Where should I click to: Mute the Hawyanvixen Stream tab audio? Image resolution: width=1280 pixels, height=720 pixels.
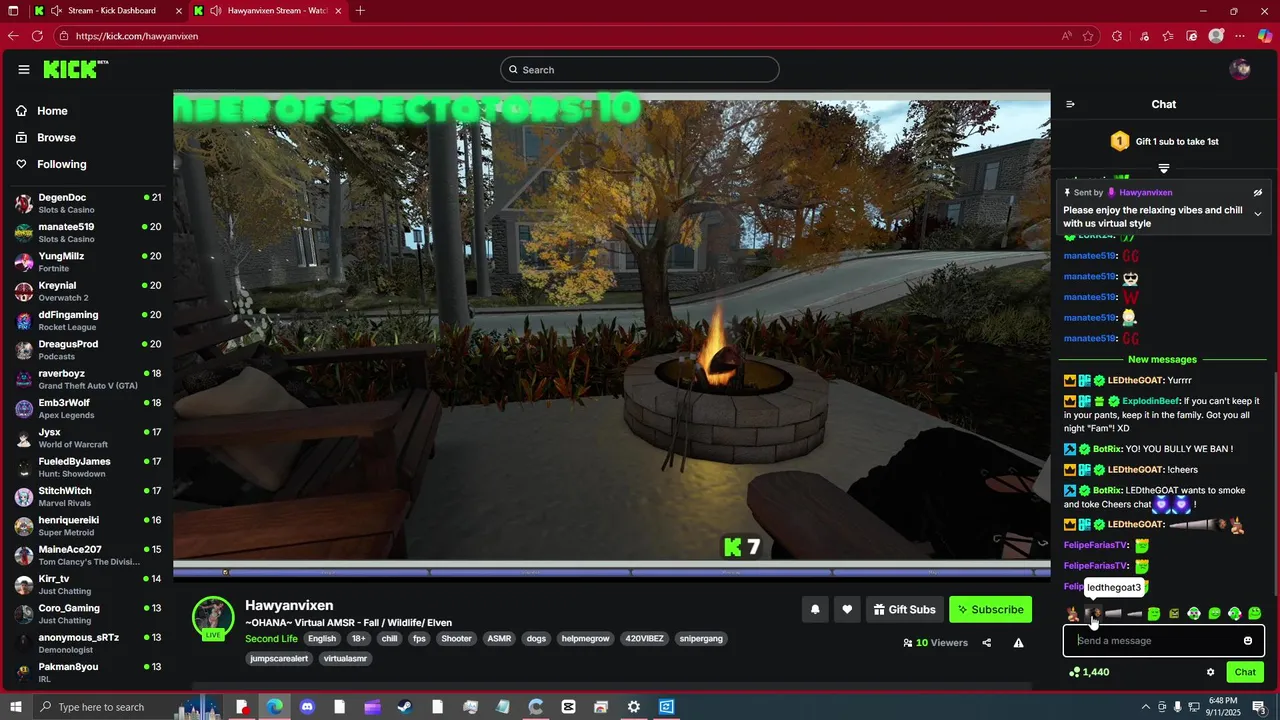pyautogui.click(x=216, y=11)
